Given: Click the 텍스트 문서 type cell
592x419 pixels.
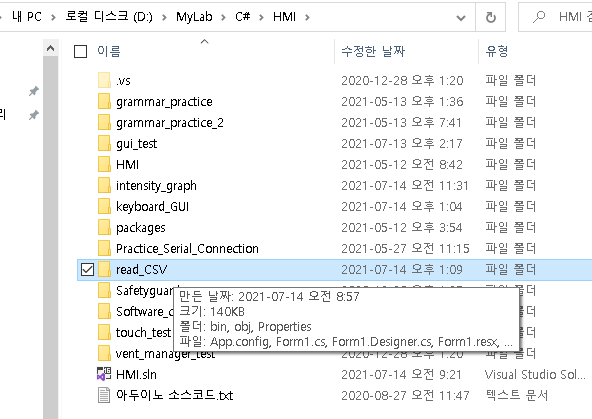Looking at the screenshot, I should 516,395.
